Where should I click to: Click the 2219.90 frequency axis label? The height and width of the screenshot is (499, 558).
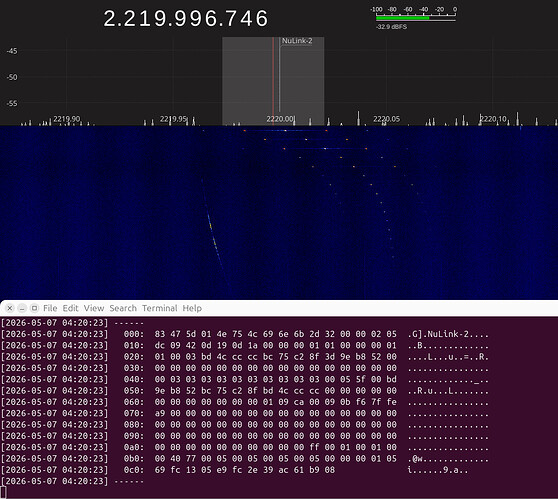pyautogui.click(x=67, y=119)
